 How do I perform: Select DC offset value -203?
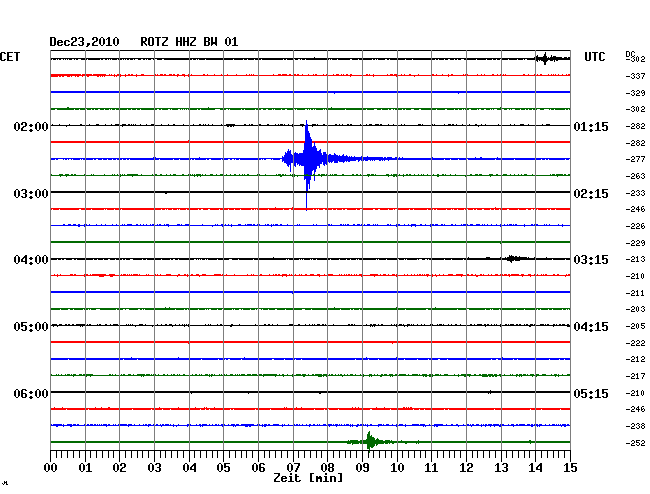pos(635,309)
